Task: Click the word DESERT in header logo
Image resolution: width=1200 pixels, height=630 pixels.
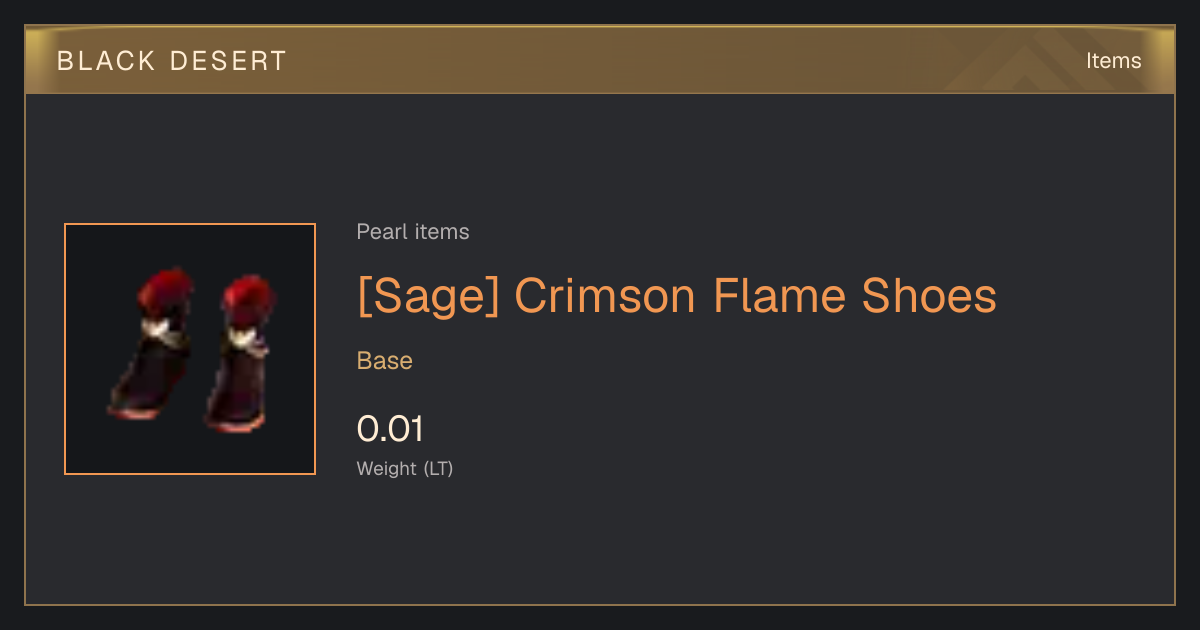Action: pos(229,61)
